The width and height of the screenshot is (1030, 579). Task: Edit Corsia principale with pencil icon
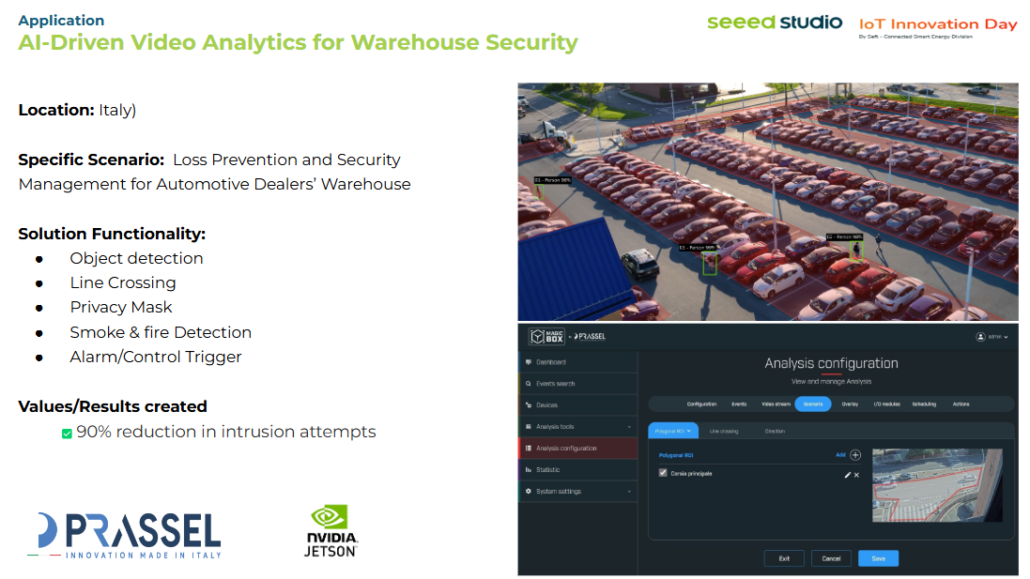tap(847, 474)
